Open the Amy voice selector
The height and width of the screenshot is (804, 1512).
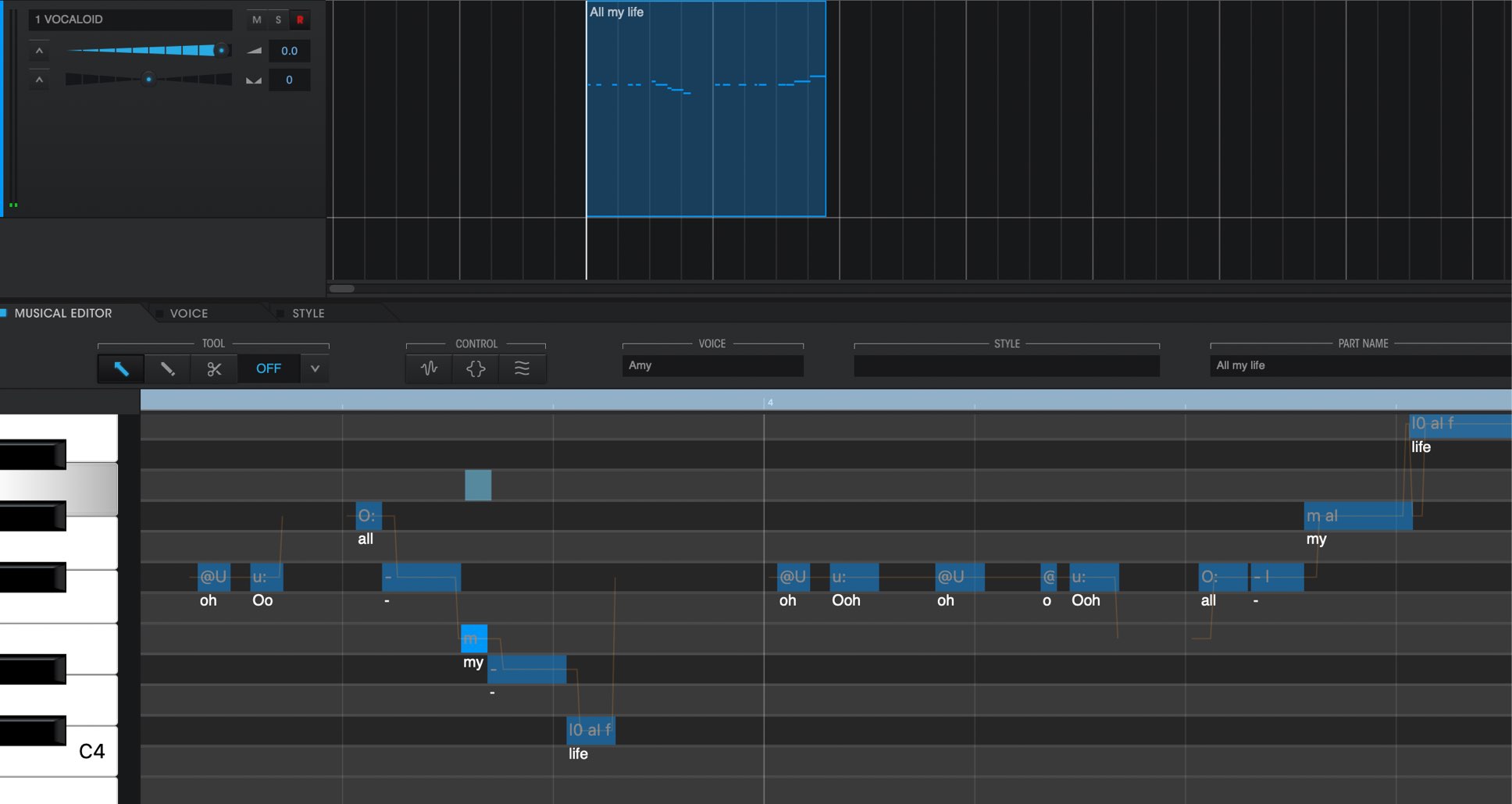pyautogui.click(x=712, y=365)
